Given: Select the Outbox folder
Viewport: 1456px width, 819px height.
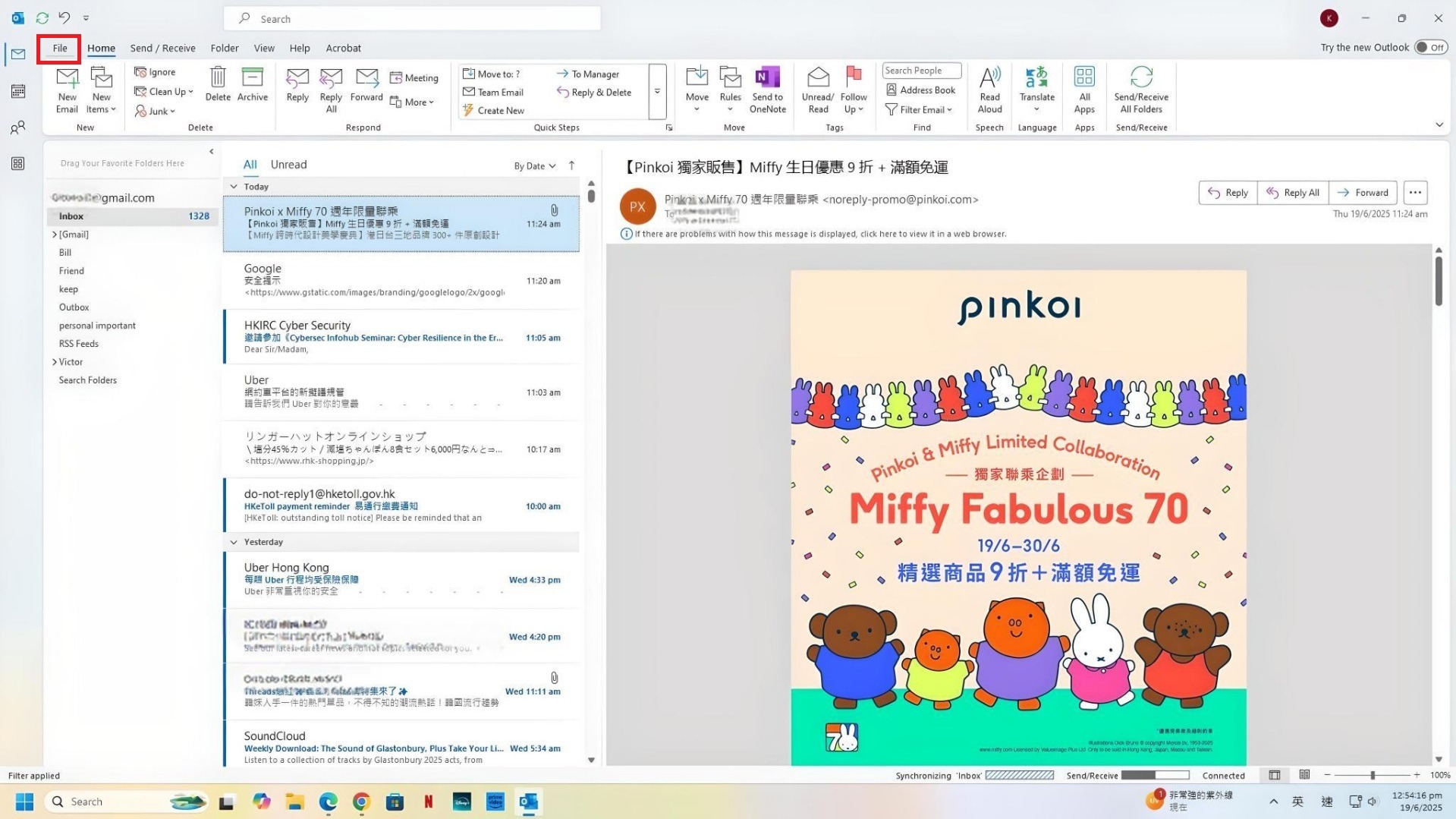Looking at the screenshot, I should [74, 307].
